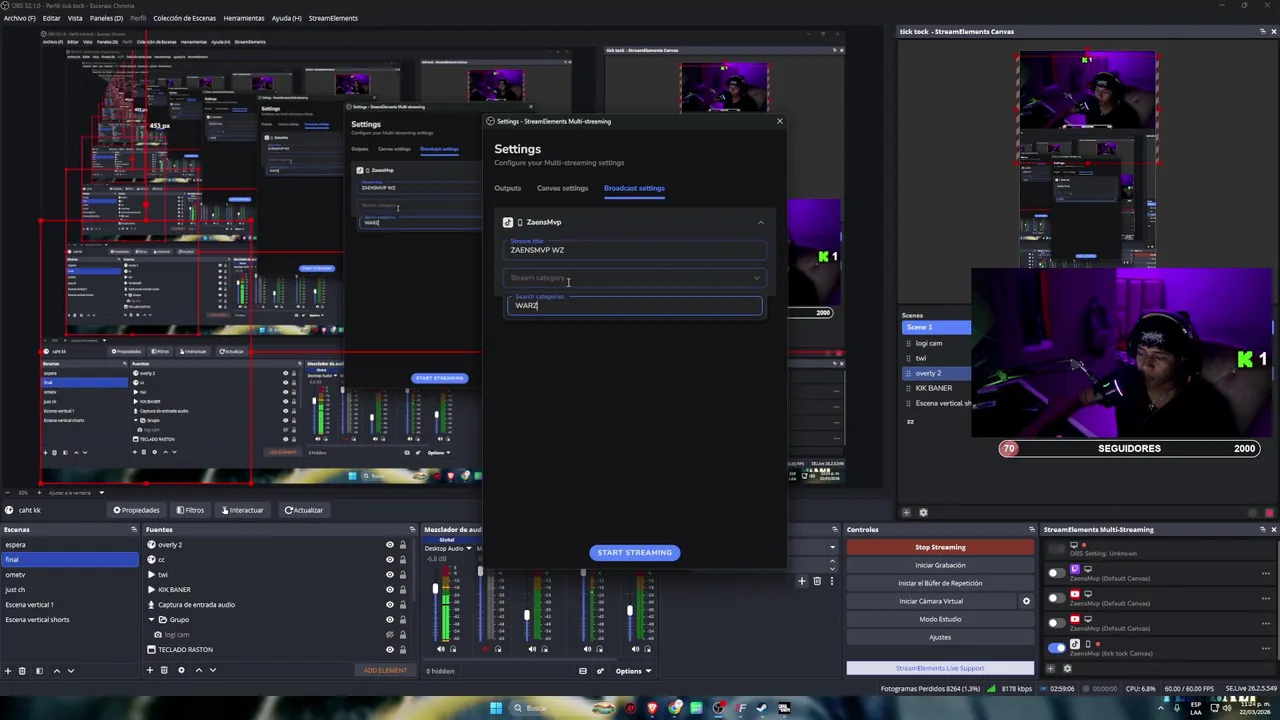Click the Windows Start button
Screen dimensions: 1280x720
tap(495, 708)
